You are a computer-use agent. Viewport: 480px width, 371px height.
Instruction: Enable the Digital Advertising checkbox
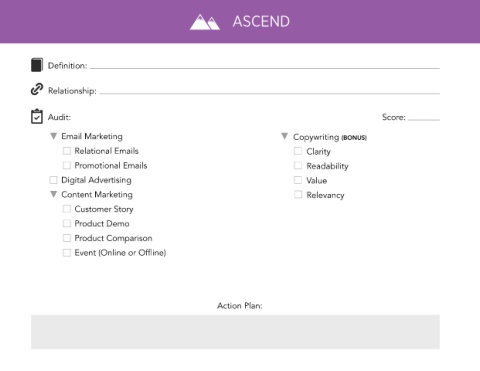(x=53, y=180)
